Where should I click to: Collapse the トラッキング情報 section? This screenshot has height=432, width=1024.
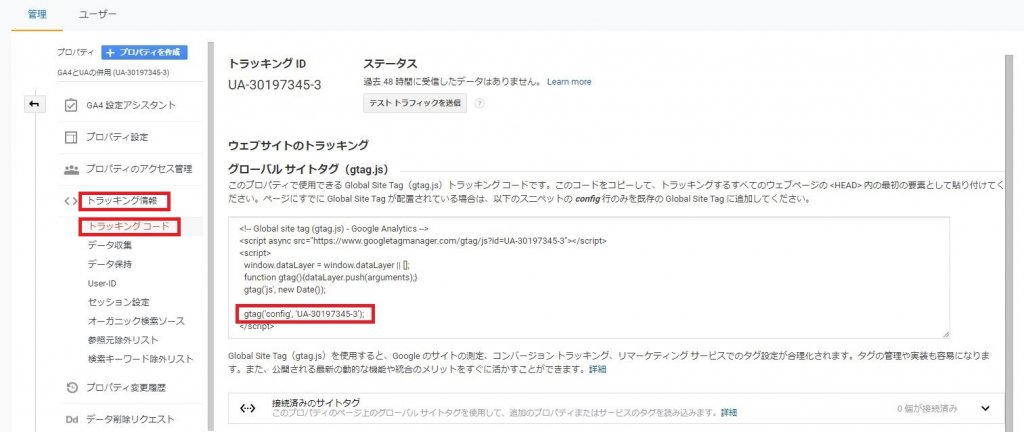tap(124, 201)
